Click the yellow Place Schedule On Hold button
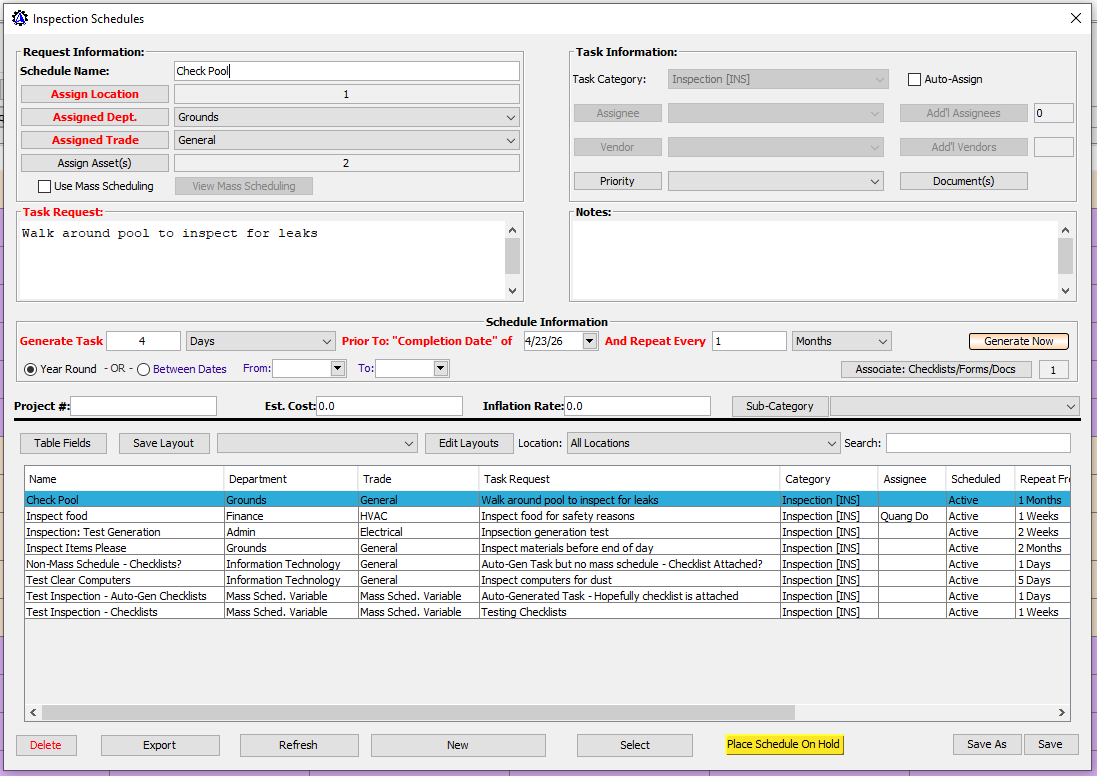Viewport: 1097px width, 776px height. point(784,744)
